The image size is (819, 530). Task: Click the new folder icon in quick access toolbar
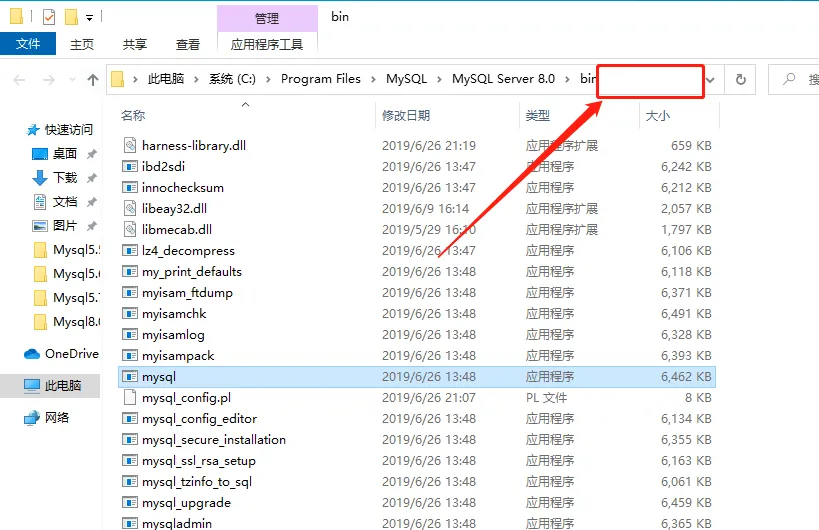(x=71, y=17)
